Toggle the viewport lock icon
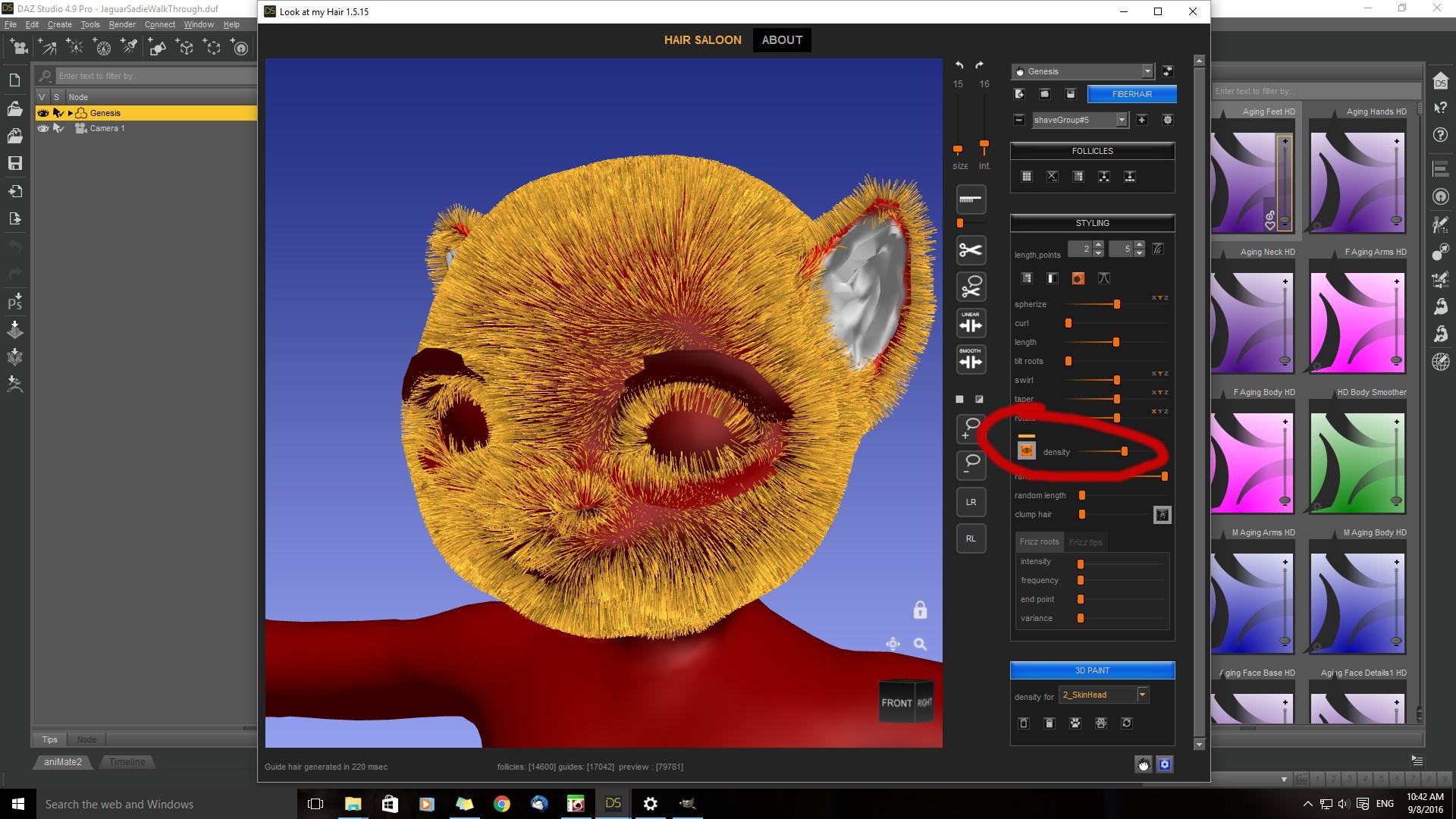Screen dimensions: 1456x819 (920, 610)
